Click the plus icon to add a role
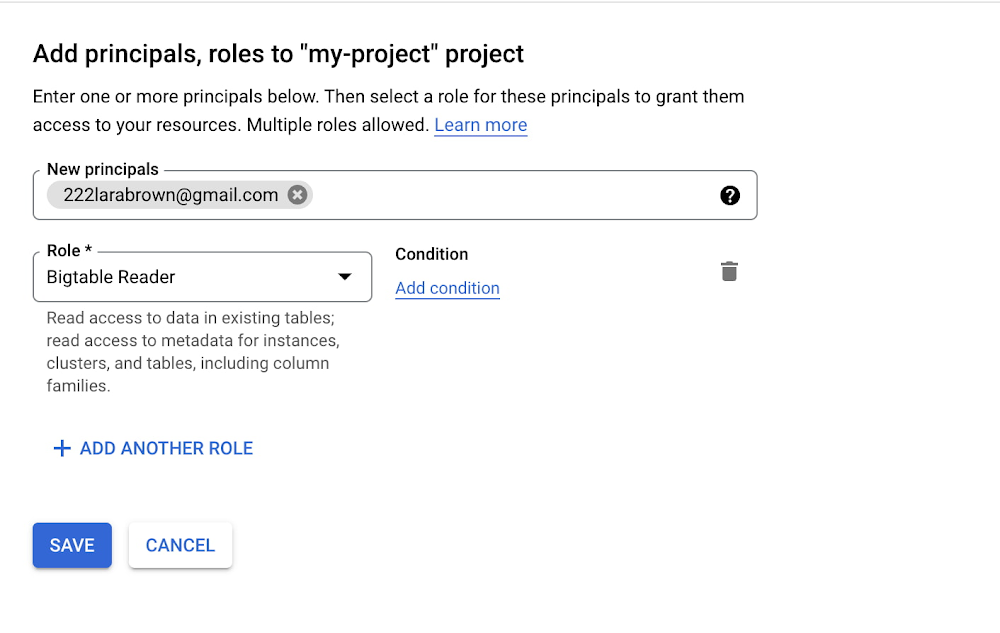Viewport: 1000px width, 633px height. click(x=62, y=448)
